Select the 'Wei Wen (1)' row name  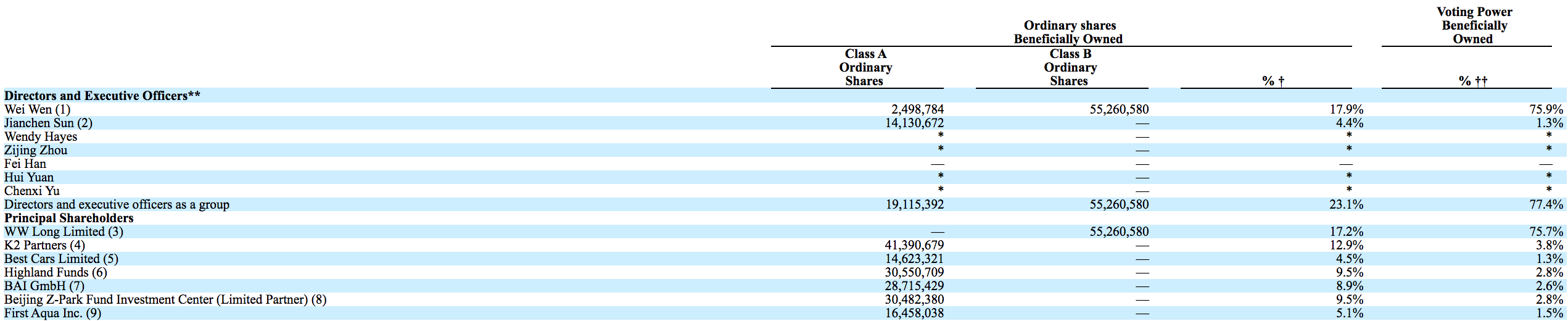[37, 109]
